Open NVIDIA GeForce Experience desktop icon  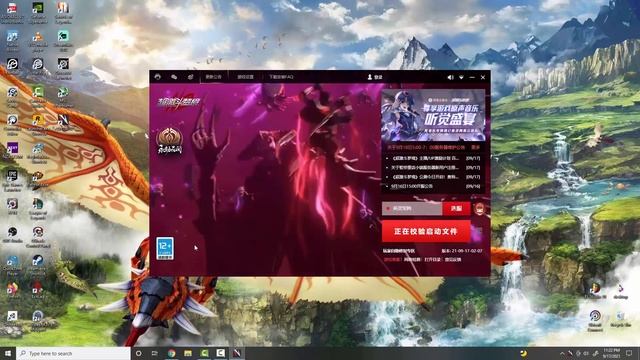[38, 12]
